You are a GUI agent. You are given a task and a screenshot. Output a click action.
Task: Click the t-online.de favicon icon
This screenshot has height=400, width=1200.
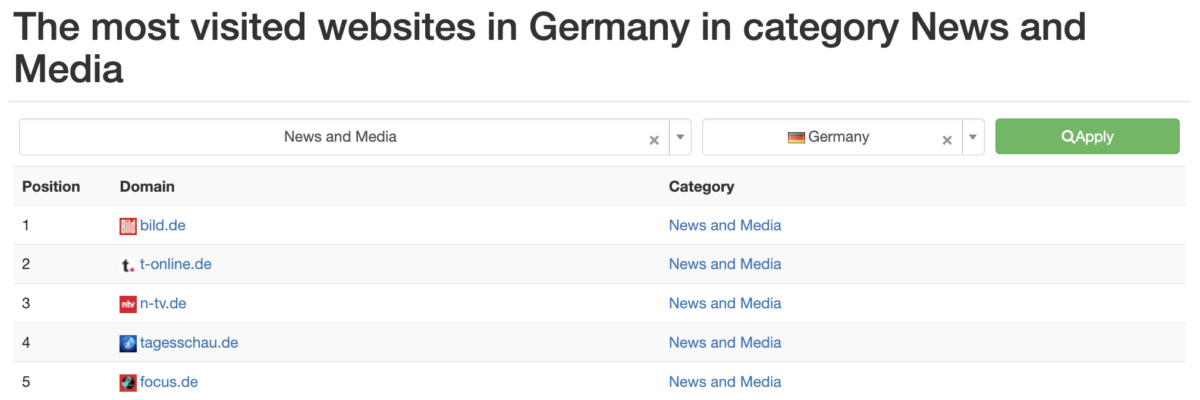click(x=128, y=265)
